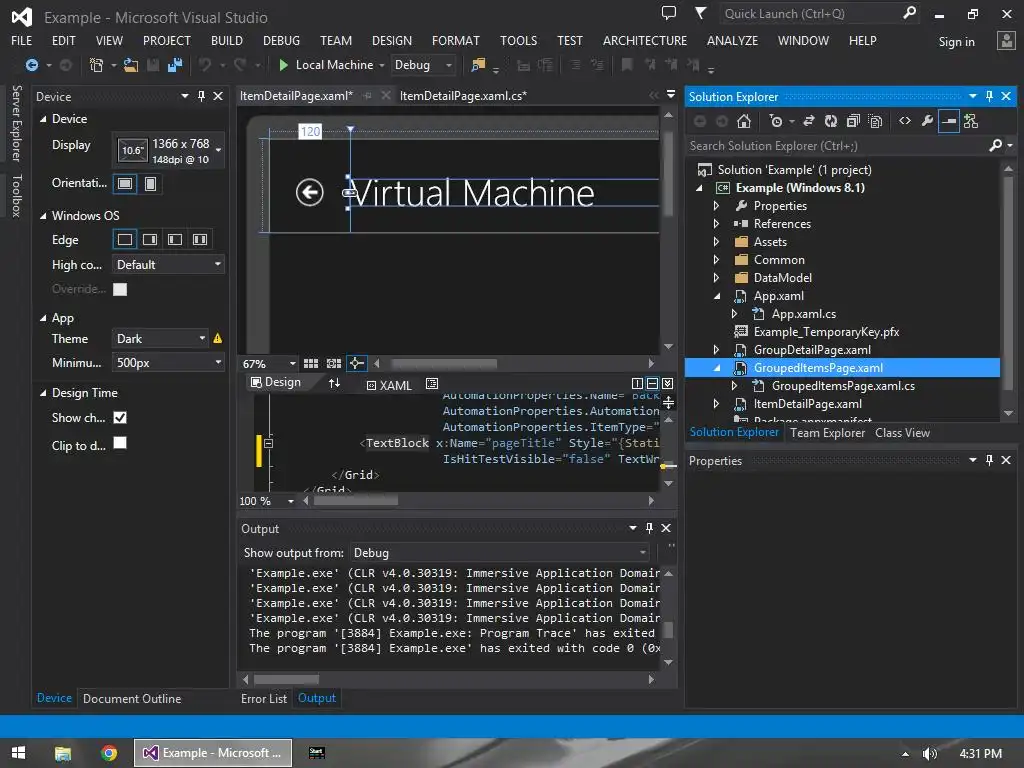The image size is (1024, 768).
Task: Open the BUILD menu
Action: (x=227, y=40)
